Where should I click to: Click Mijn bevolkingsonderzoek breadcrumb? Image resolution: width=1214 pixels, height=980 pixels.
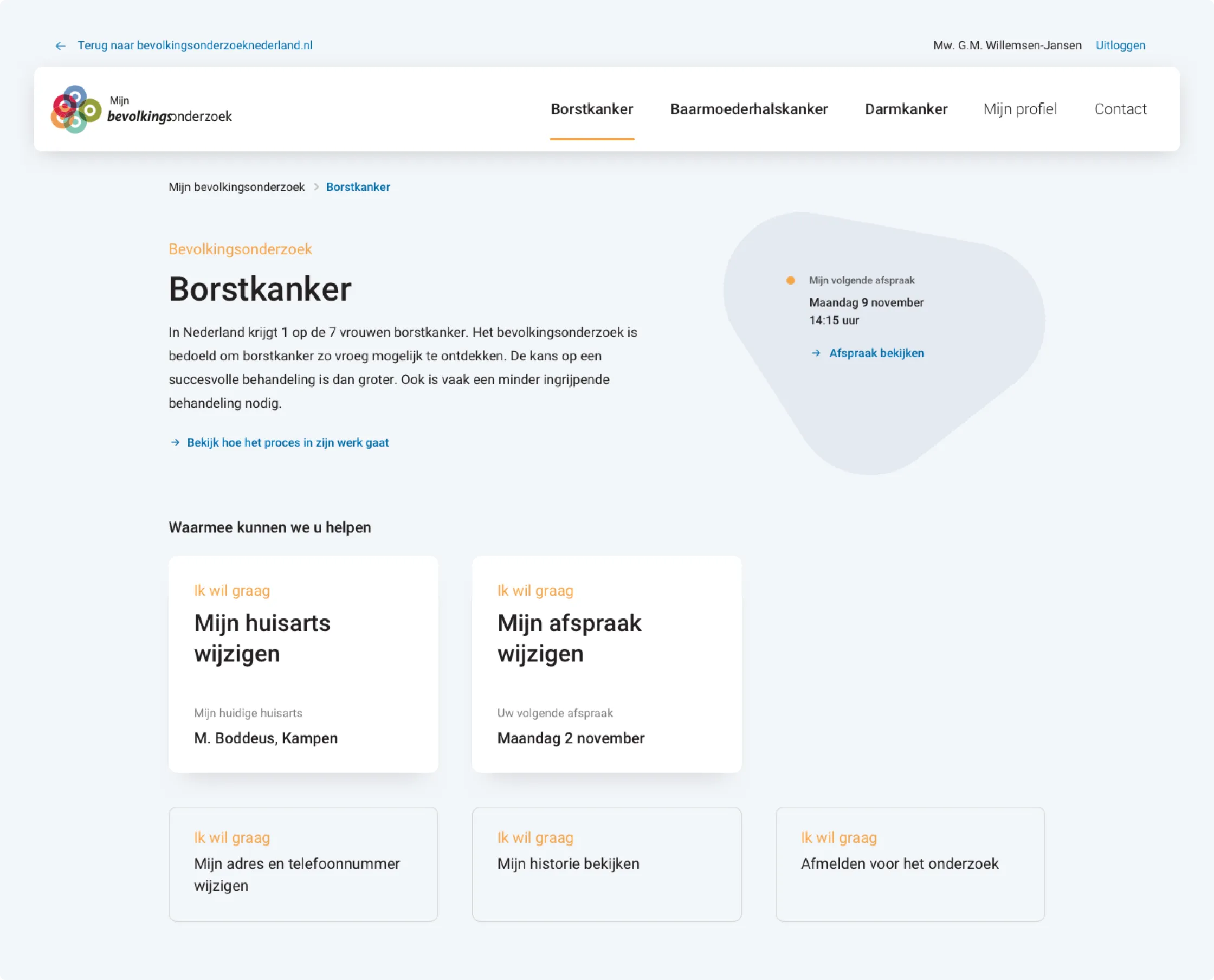point(236,187)
